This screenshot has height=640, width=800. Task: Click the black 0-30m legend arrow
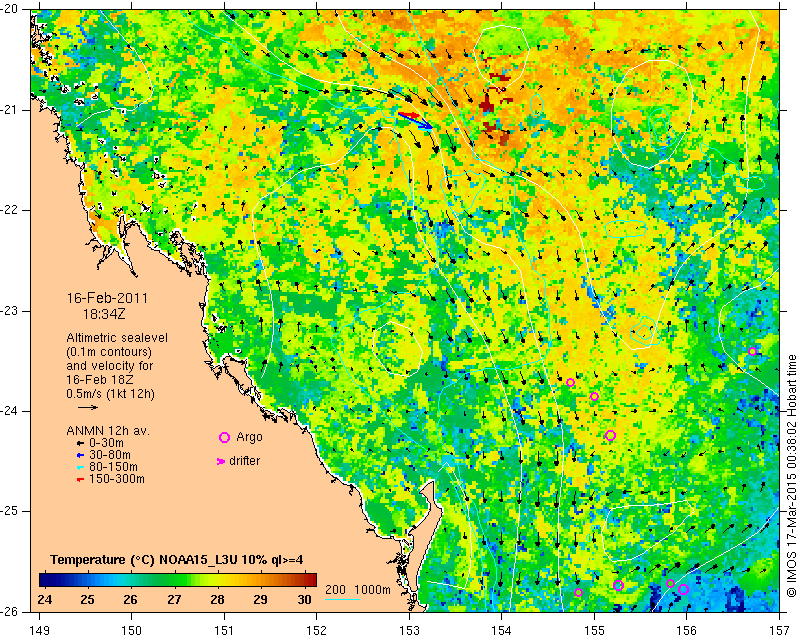point(80,443)
